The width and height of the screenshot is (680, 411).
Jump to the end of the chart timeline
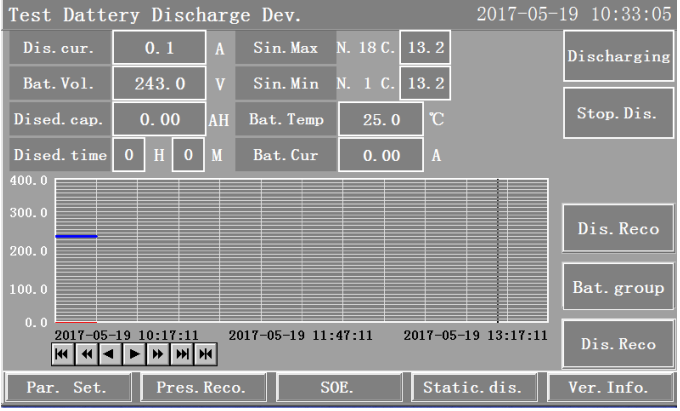click(182, 353)
